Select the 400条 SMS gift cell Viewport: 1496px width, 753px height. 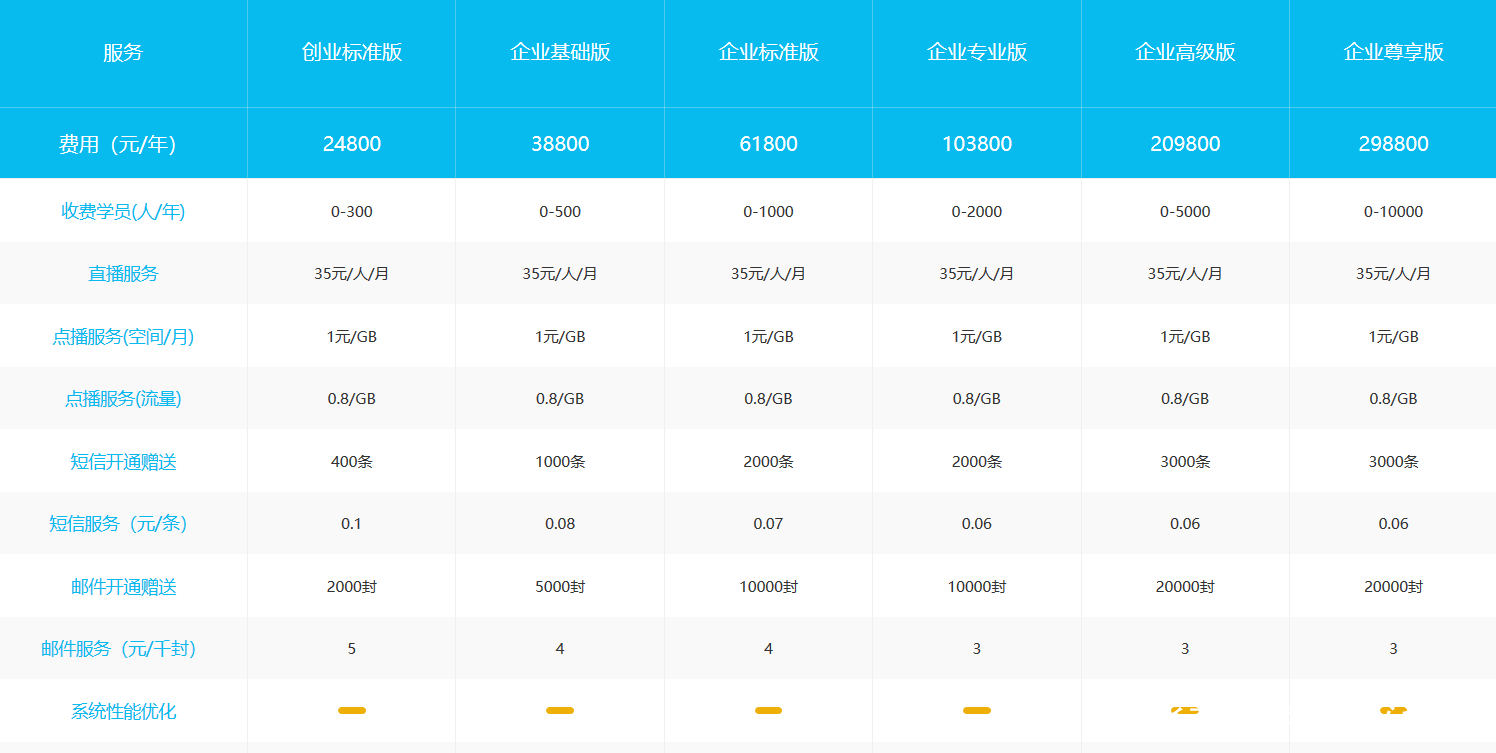click(x=352, y=462)
